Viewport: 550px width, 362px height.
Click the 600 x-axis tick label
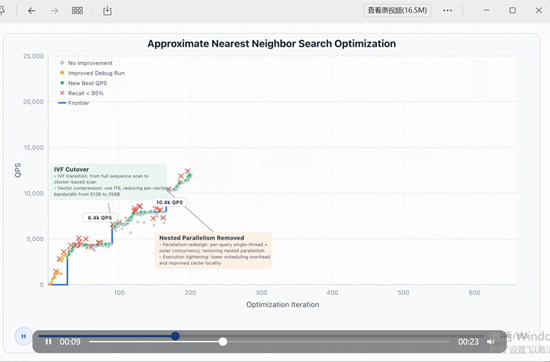[475, 293]
